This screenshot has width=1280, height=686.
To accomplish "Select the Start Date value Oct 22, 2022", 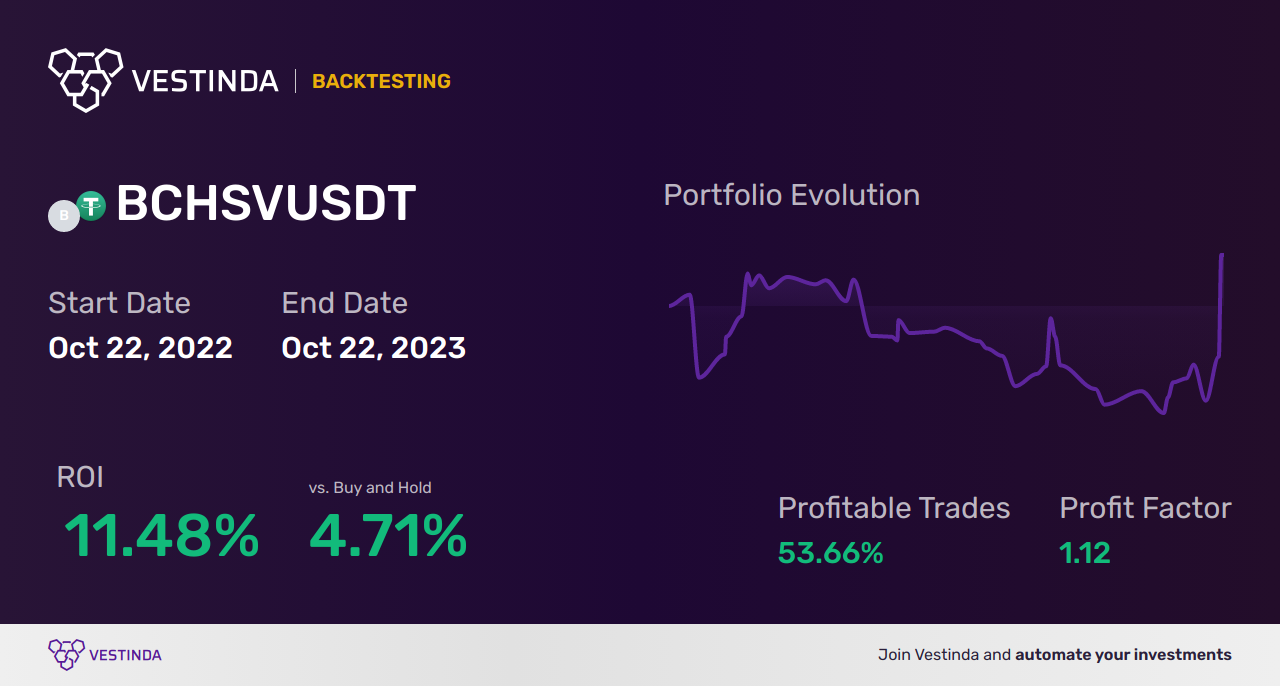I will pyautogui.click(x=141, y=348).
